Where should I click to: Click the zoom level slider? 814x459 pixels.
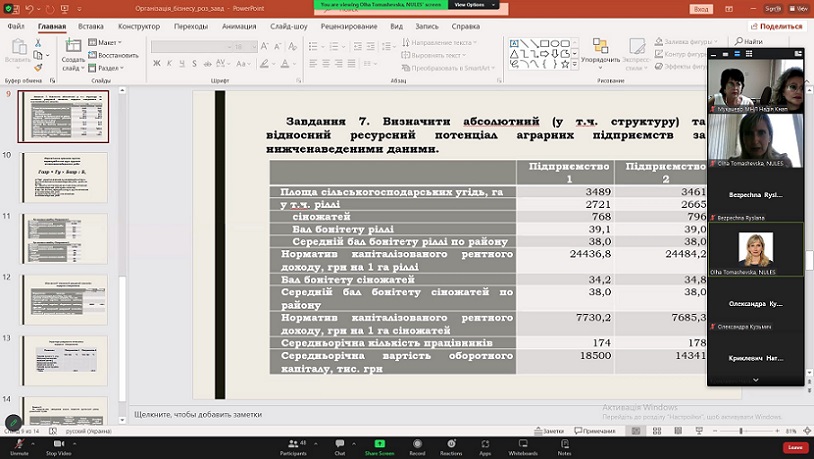746,431
